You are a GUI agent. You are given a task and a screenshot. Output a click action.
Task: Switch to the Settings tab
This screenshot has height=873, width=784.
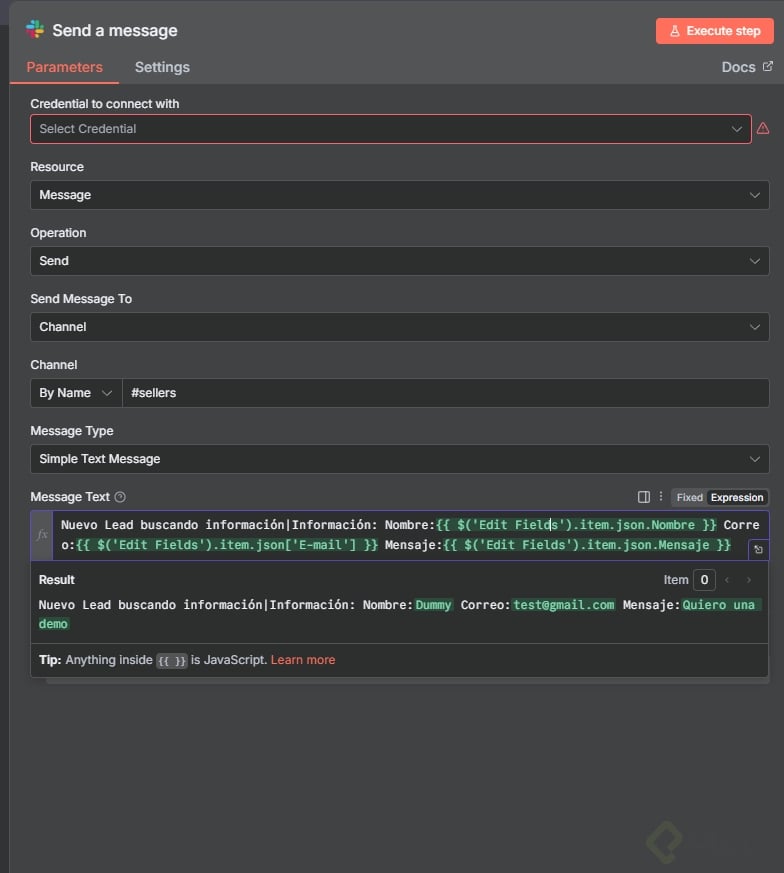click(x=162, y=67)
